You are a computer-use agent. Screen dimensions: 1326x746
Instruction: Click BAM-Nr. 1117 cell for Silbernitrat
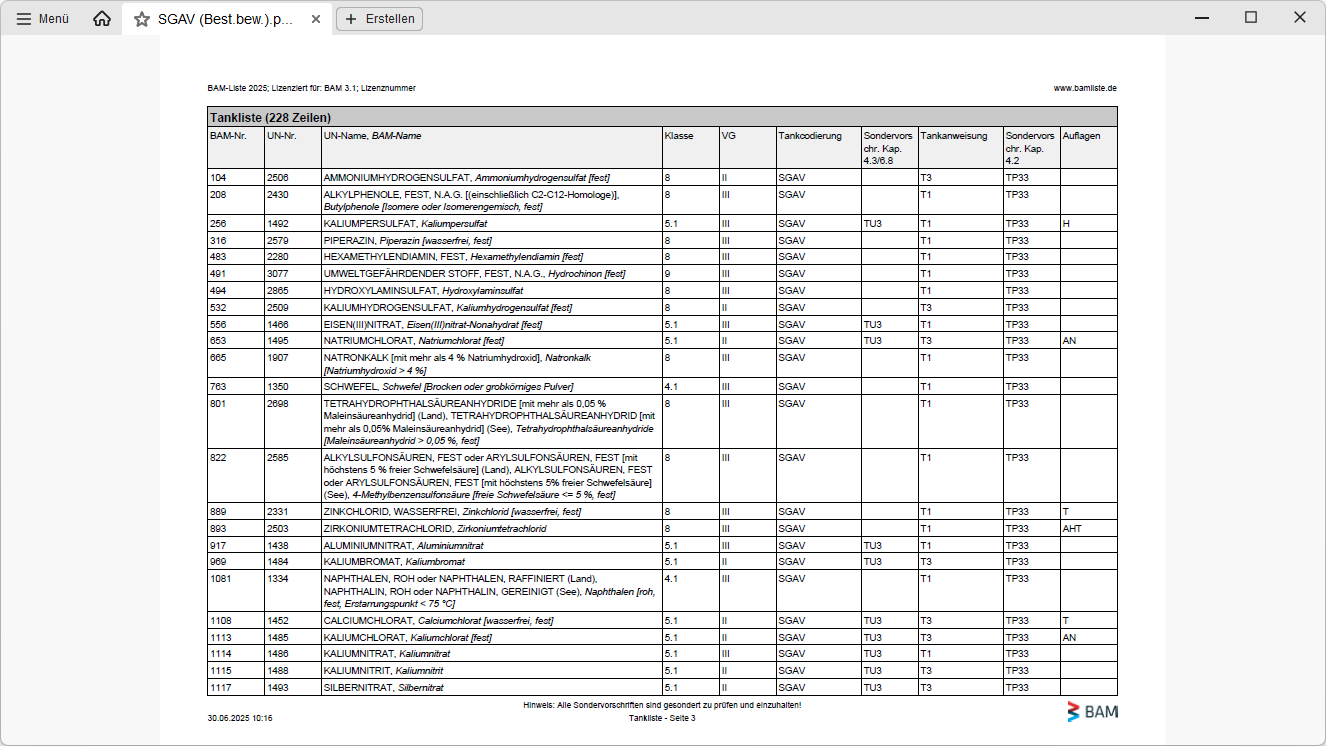[x=218, y=688]
